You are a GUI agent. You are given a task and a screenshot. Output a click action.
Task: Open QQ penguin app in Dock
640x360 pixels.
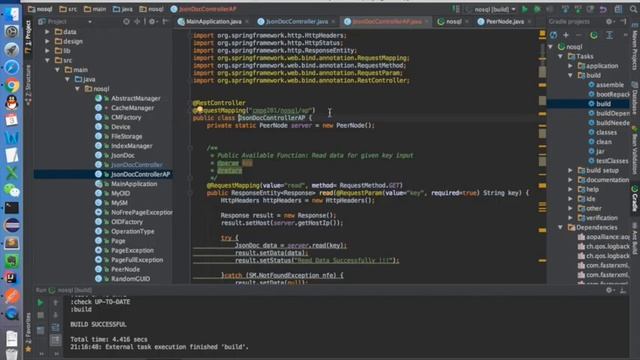coord(11,103)
